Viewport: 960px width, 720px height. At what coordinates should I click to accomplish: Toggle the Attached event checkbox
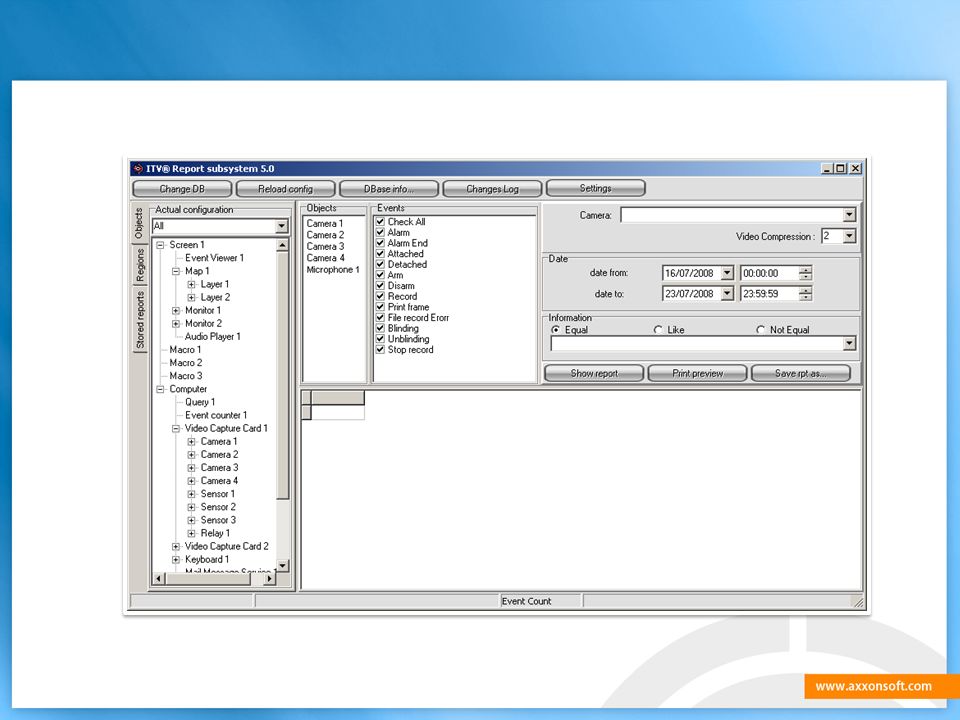380,253
